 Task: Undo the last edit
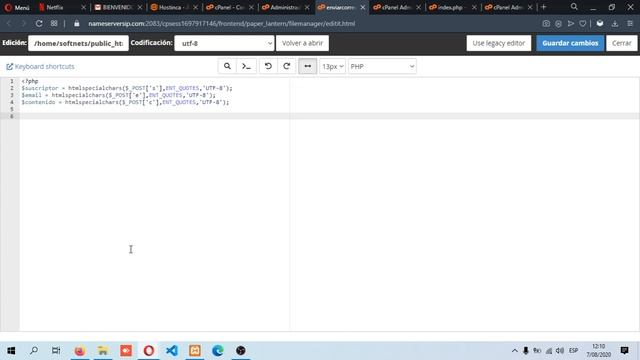pyautogui.click(x=268, y=66)
